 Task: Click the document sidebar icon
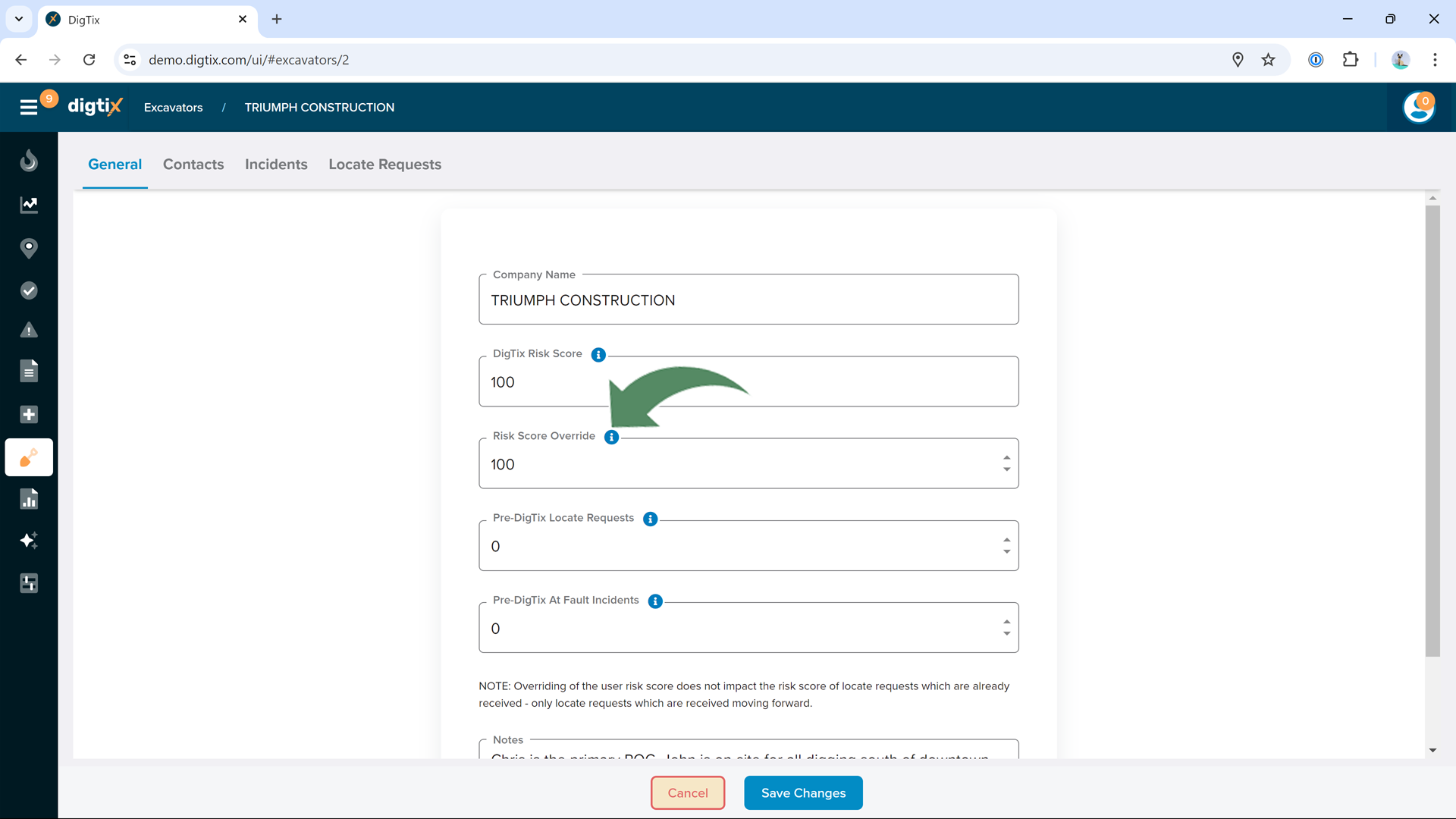(29, 372)
